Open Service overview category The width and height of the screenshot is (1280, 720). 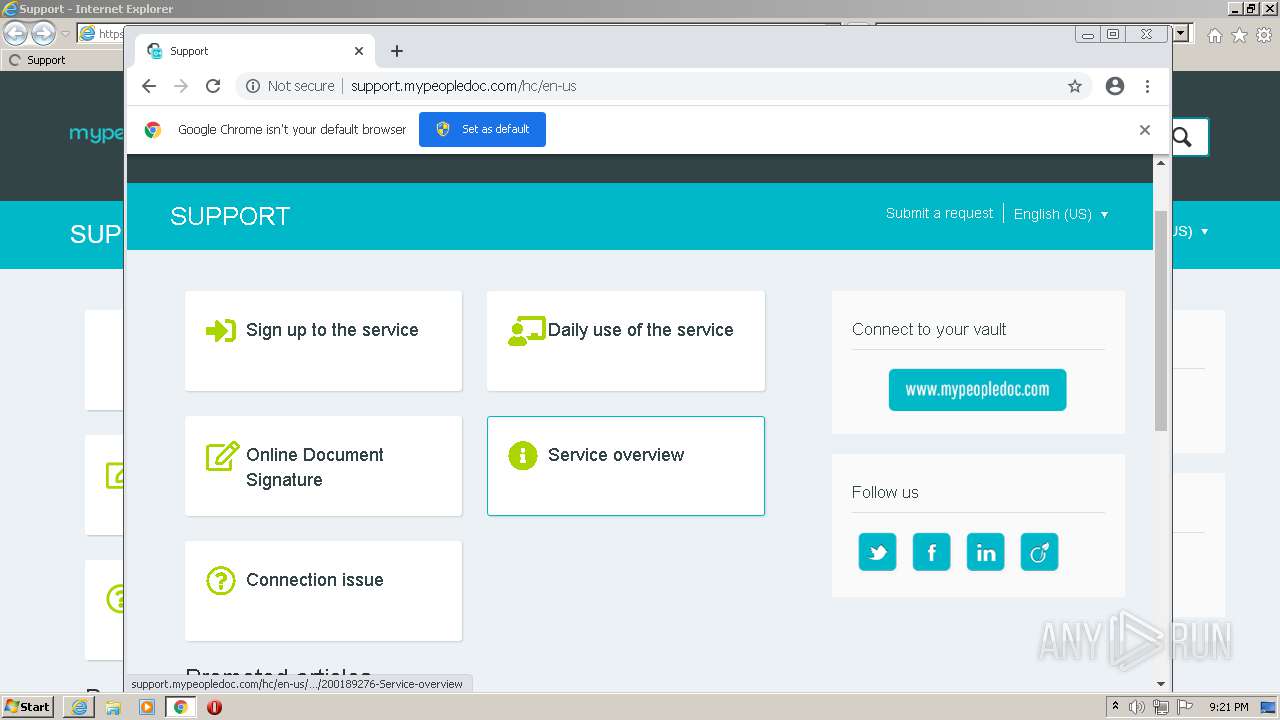626,466
